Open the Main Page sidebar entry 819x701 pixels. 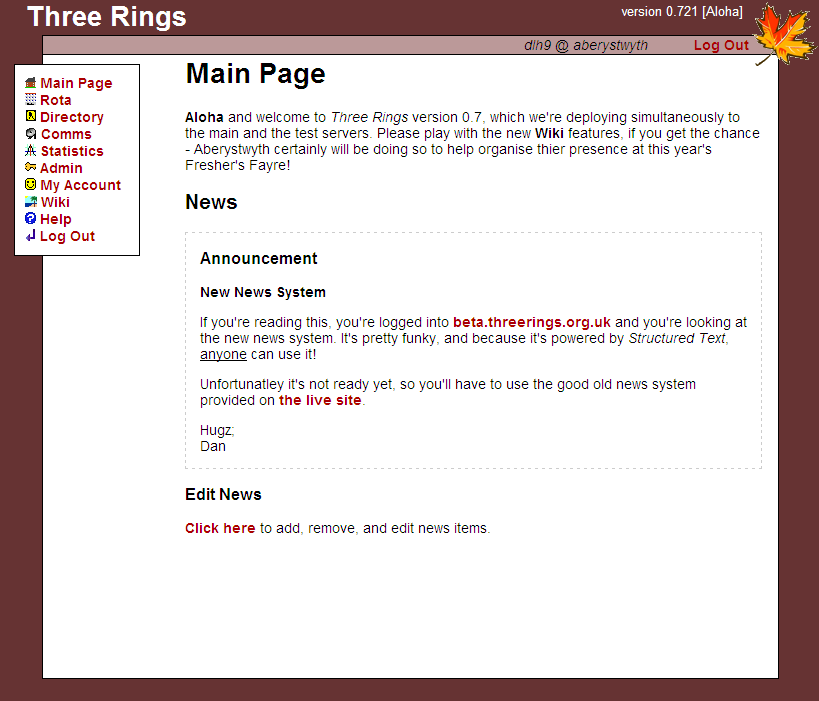(75, 83)
